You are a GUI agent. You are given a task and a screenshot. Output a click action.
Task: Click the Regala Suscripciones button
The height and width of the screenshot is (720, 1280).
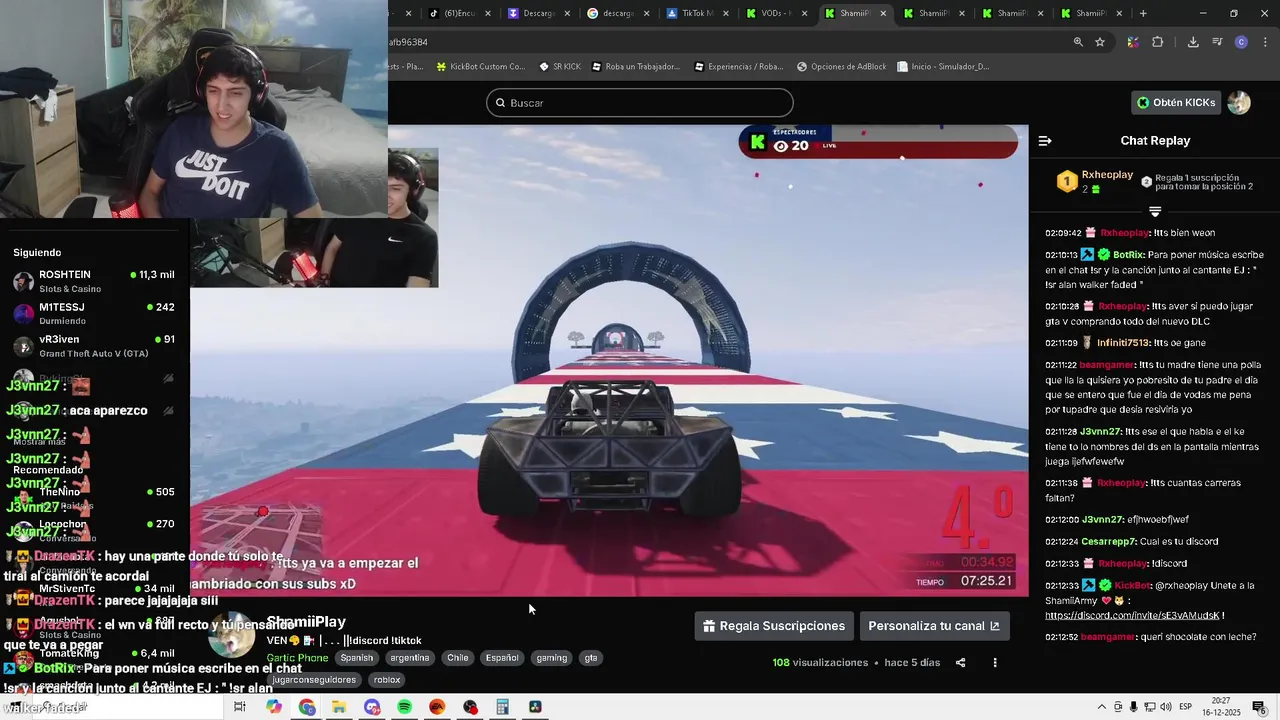tap(774, 626)
